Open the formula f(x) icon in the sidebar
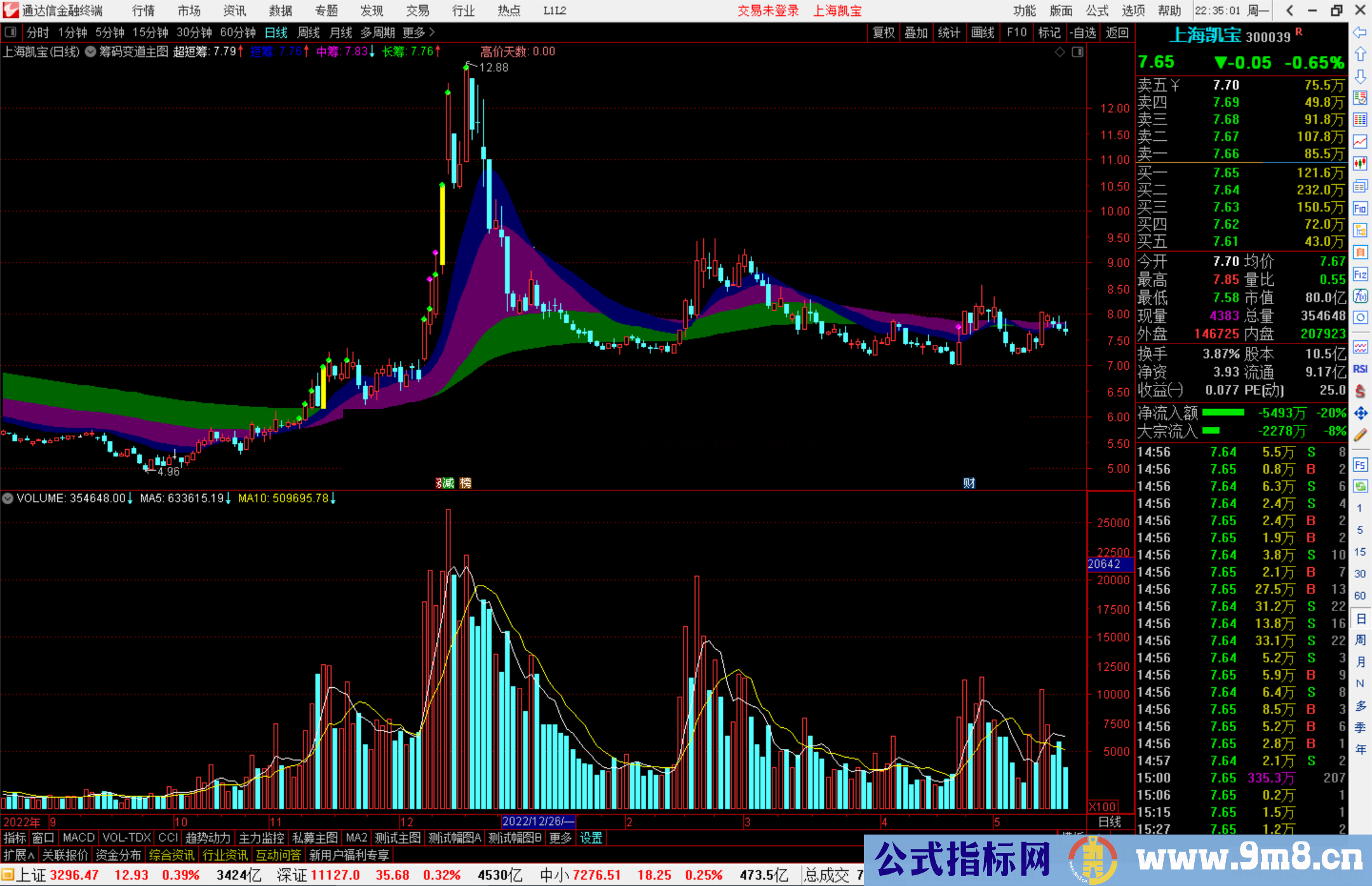Screen dimensions: 1372x886 (x=1360, y=296)
